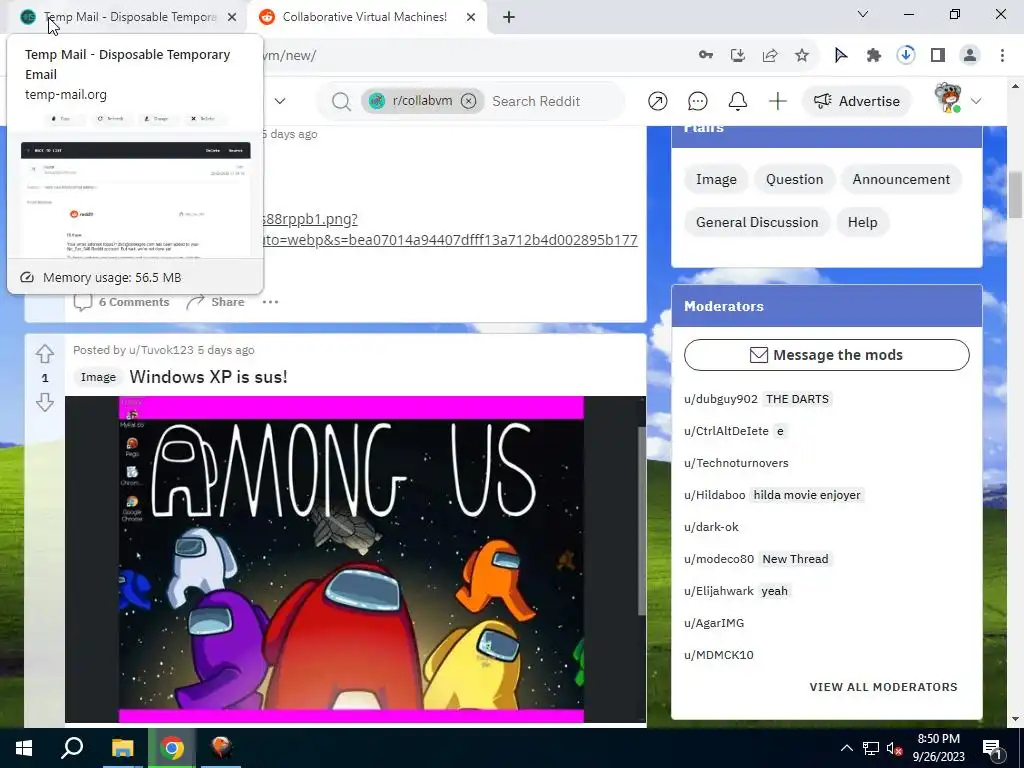Open Reddit Popular arrow icon
The image size is (1024, 768).
tap(658, 101)
